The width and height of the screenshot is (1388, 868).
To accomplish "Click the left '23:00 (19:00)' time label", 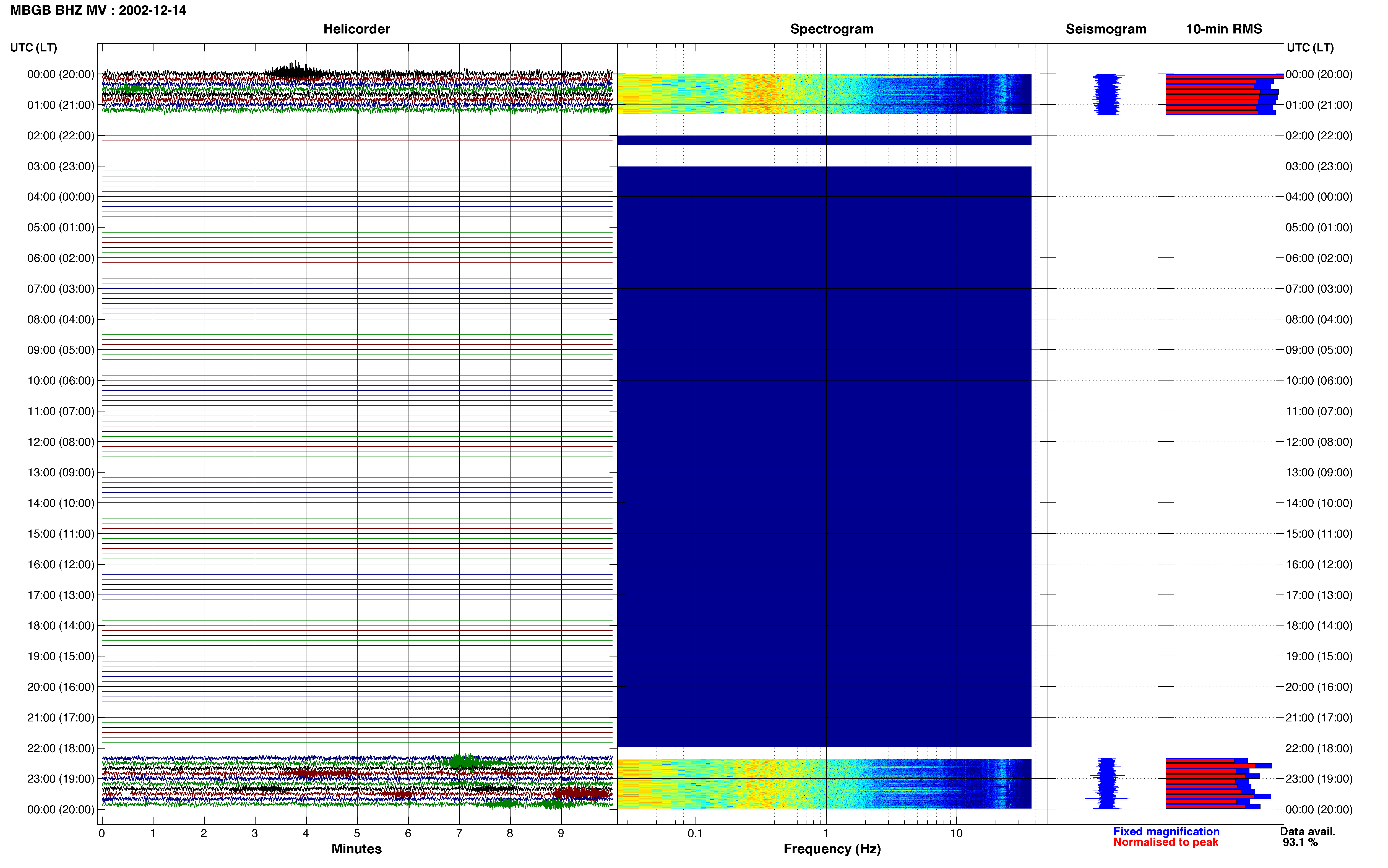I will pyautogui.click(x=61, y=779).
